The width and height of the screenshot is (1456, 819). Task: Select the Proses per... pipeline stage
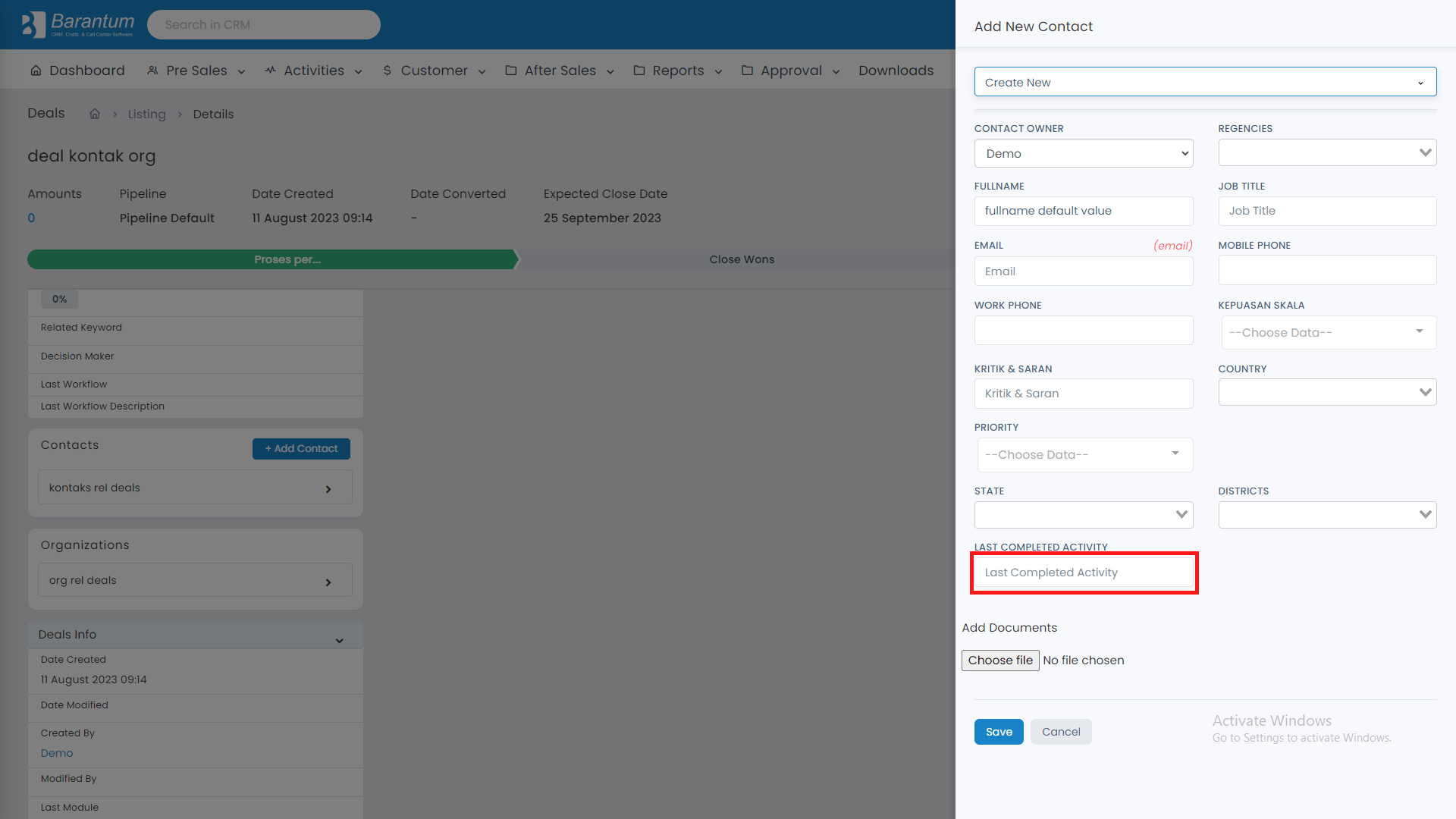point(273,259)
